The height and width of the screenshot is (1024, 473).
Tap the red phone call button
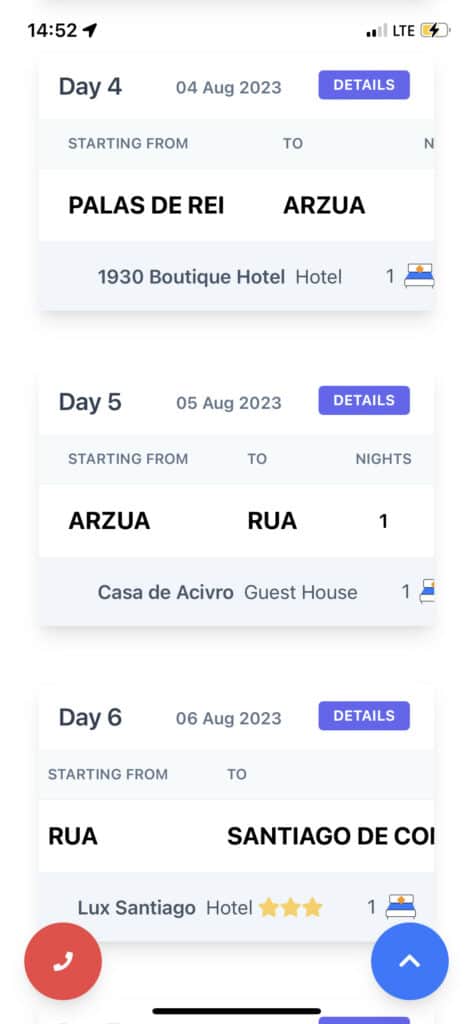click(63, 961)
